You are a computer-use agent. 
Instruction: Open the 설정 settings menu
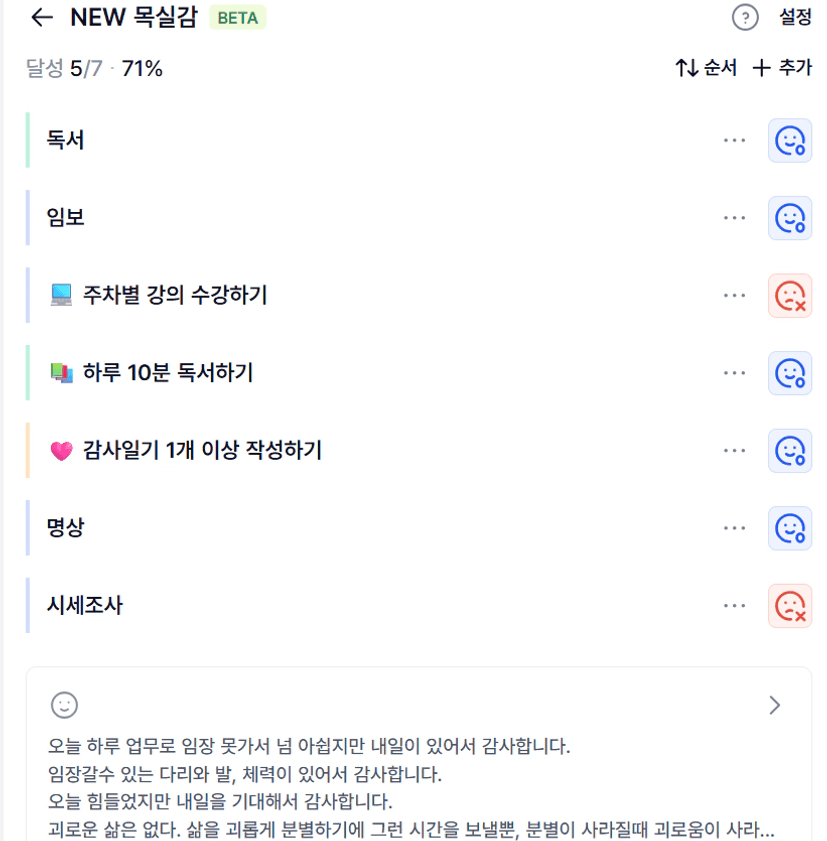coord(796,17)
